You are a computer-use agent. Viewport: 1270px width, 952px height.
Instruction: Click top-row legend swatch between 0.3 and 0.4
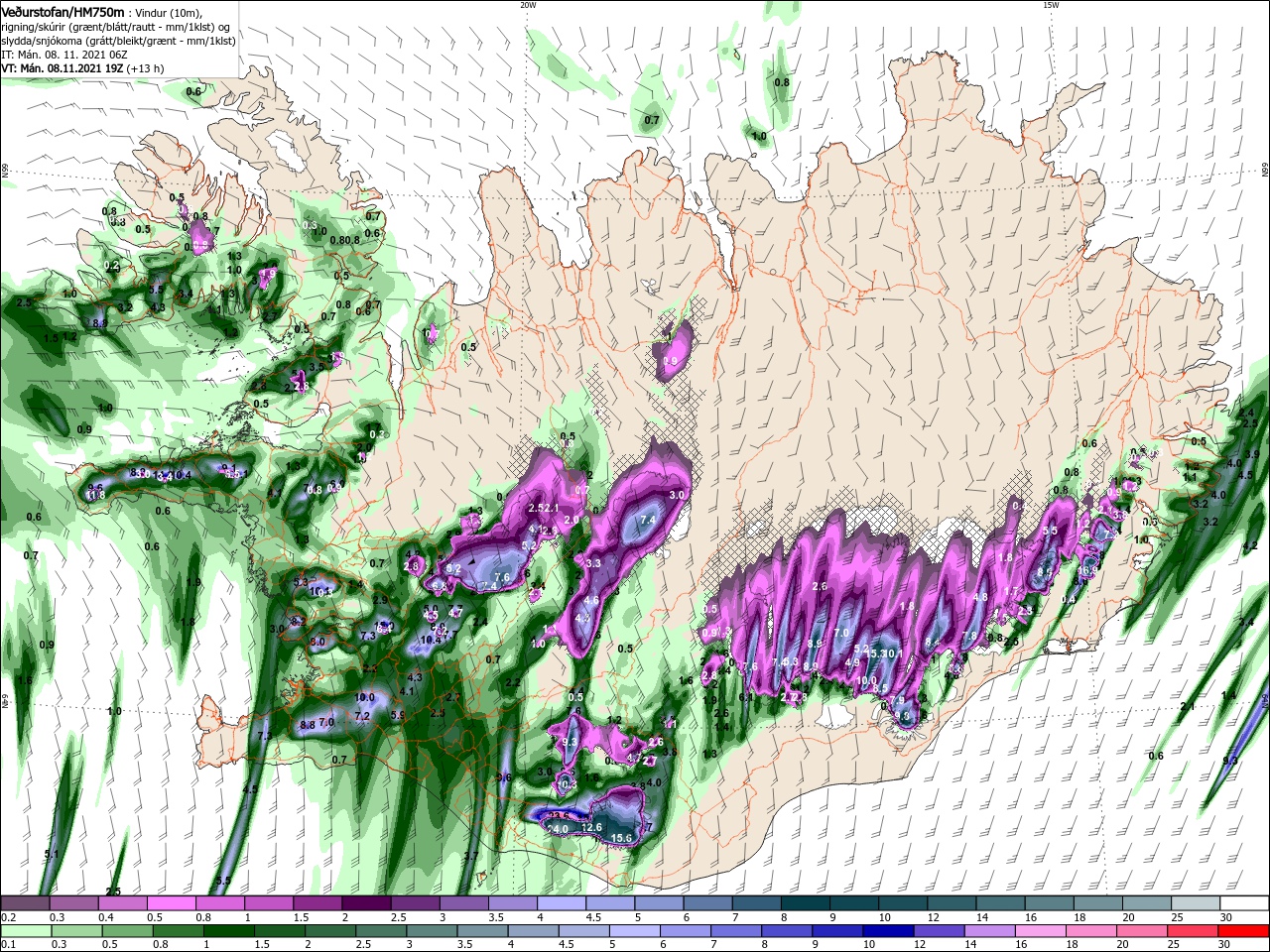(x=73, y=903)
